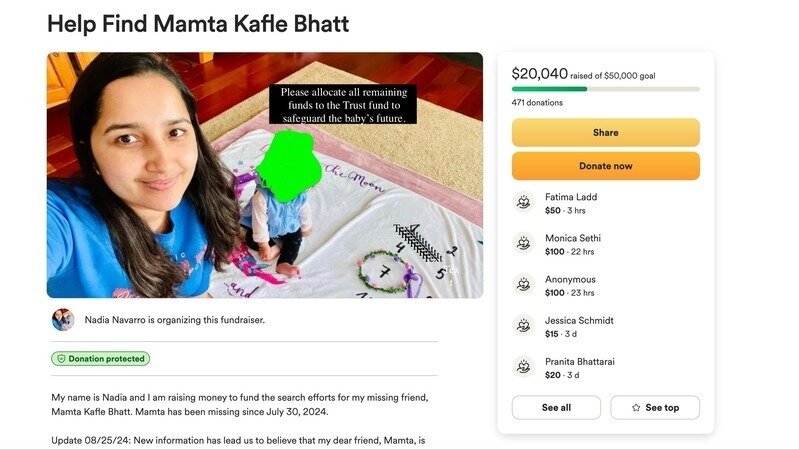
Task: Click Pranita Bhattarai's donor avatar icon
Action: [523, 366]
